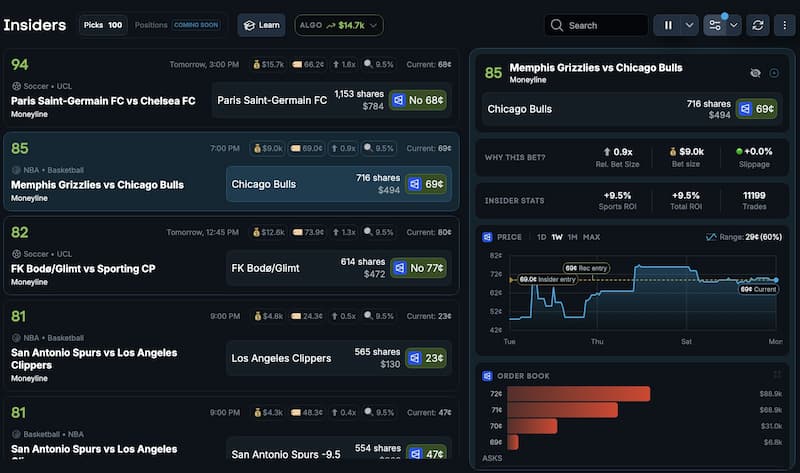Click the $4.3k badge on Spurs -9.5 row
The width and height of the screenshot is (800, 473).
tap(268, 412)
